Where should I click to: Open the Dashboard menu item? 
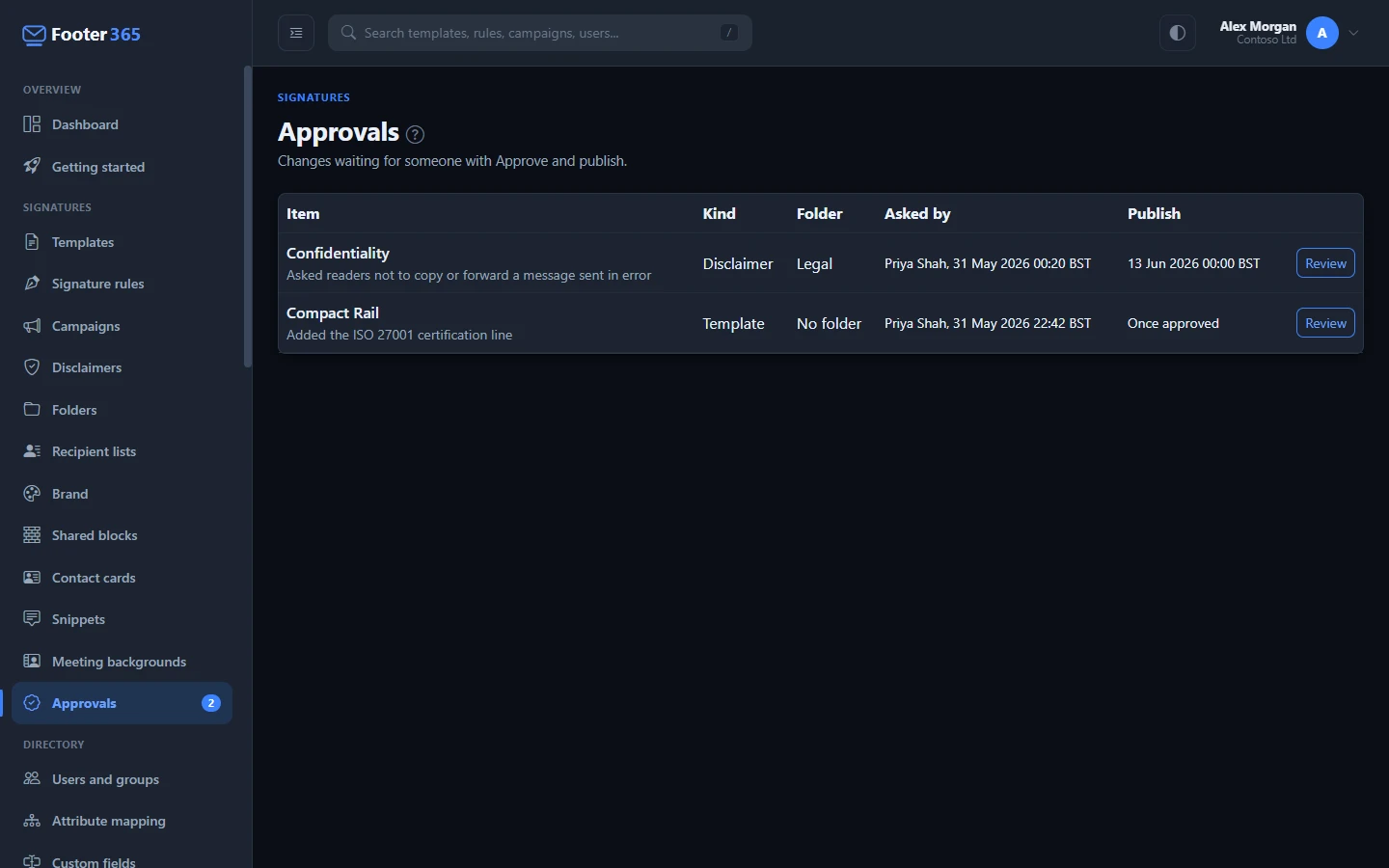[122, 124]
